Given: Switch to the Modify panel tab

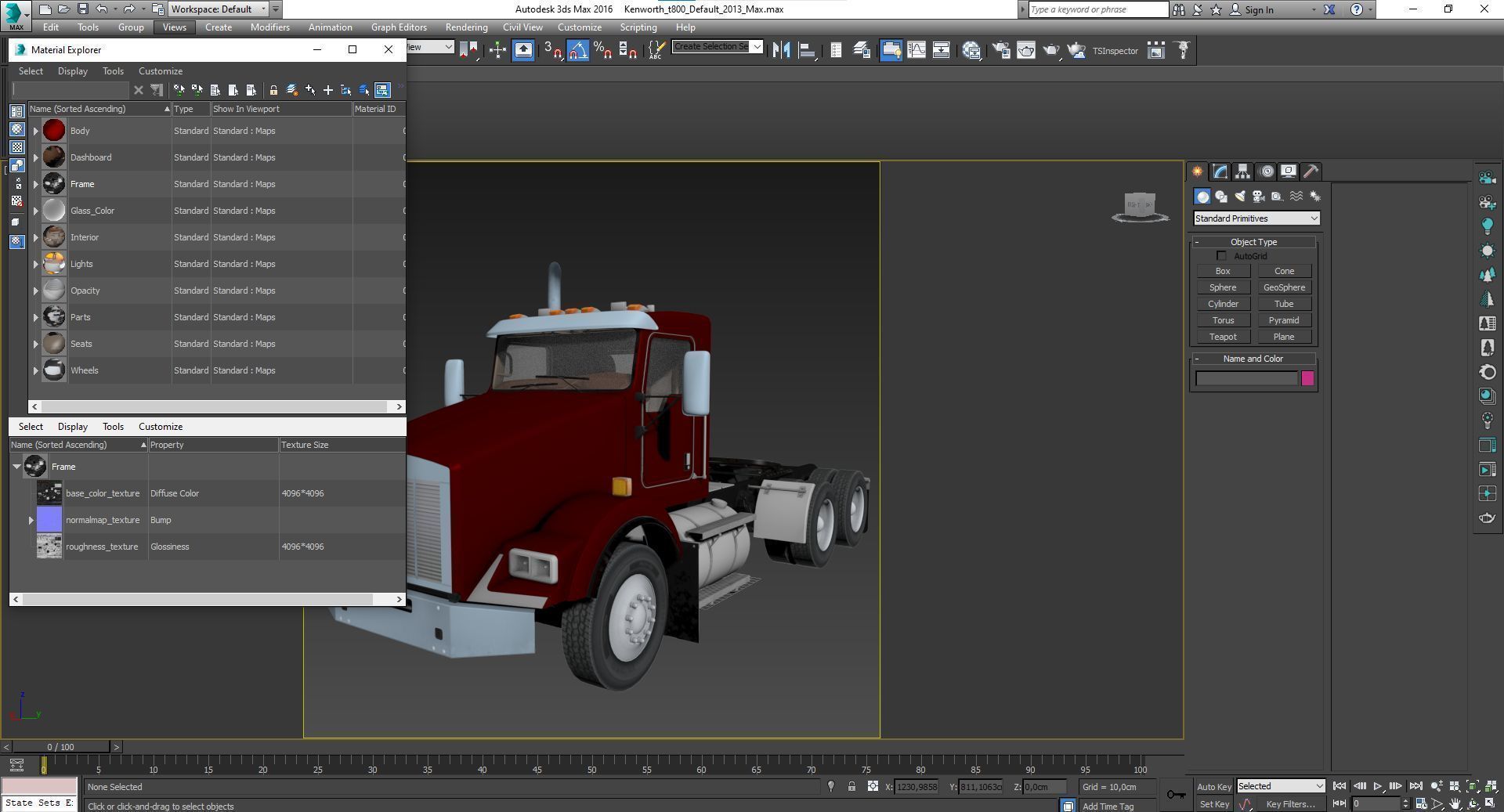Looking at the screenshot, I should pos(1220,171).
